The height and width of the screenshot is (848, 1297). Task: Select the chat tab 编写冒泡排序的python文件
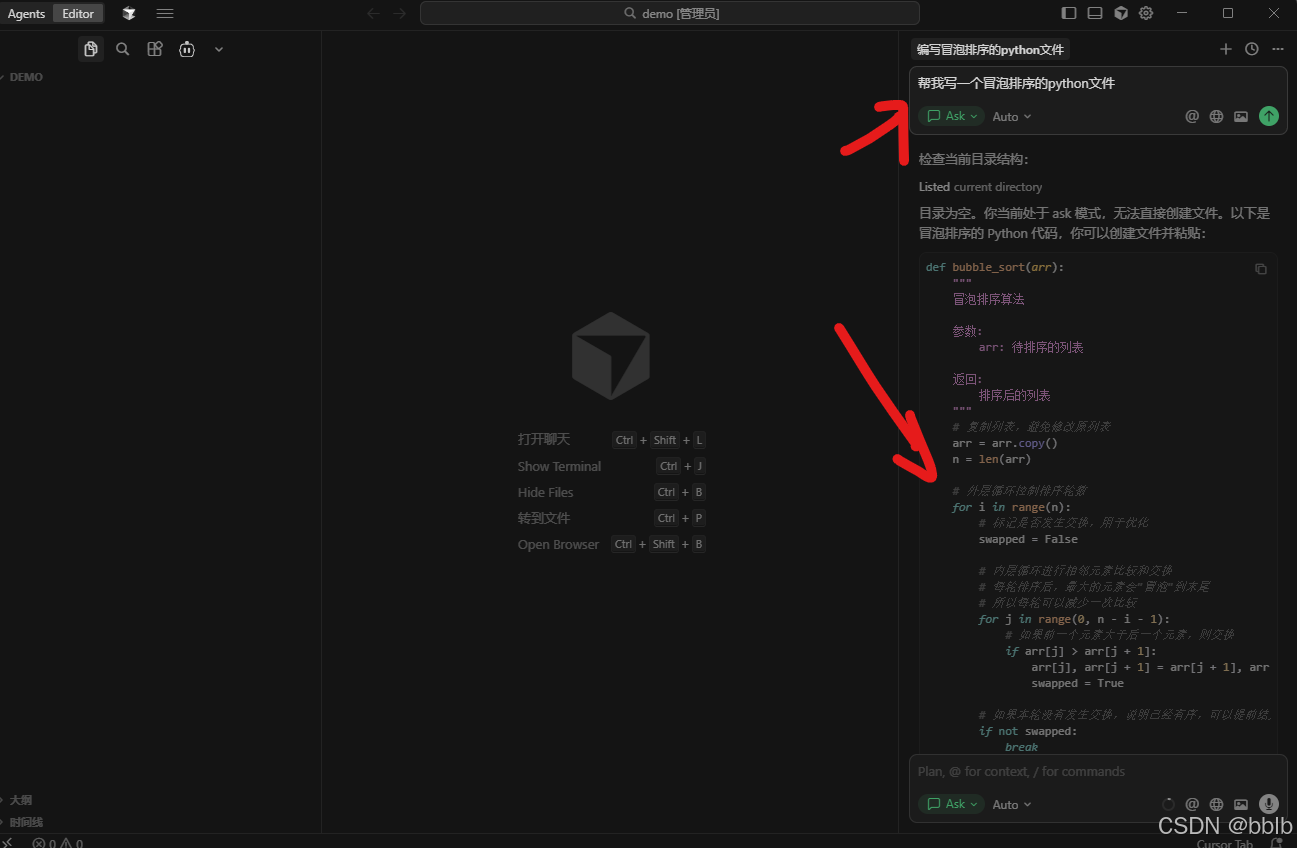click(991, 49)
